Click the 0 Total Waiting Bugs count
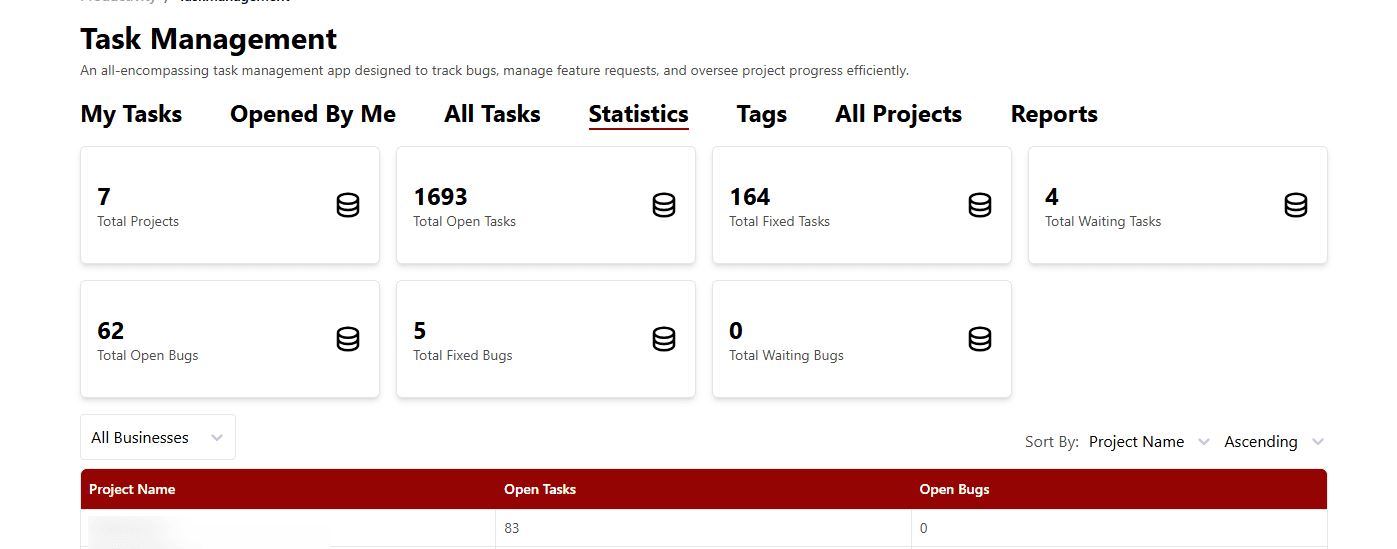Viewport: 1397px width, 549px height. coord(736,330)
